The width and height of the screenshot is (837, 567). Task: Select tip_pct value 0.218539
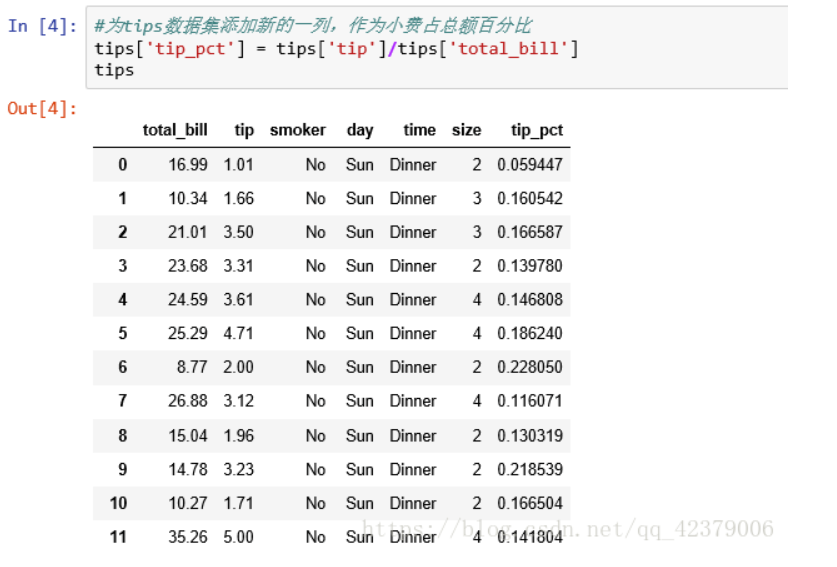(x=530, y=469)
